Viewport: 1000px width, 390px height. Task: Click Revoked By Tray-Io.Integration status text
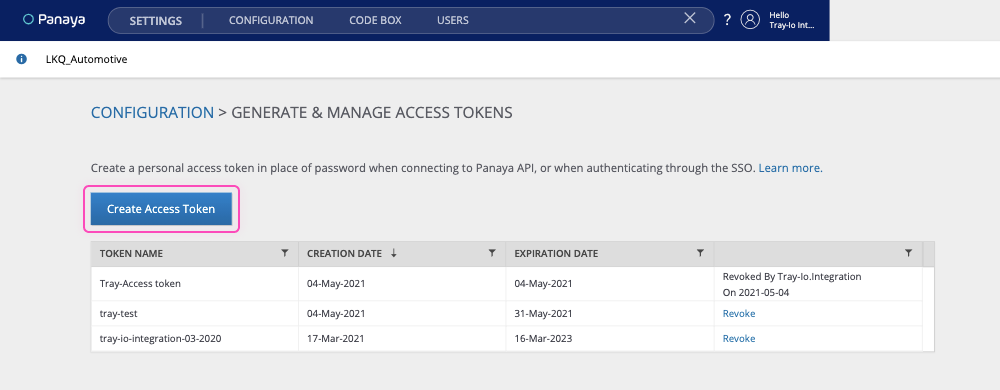pos(792,284)
